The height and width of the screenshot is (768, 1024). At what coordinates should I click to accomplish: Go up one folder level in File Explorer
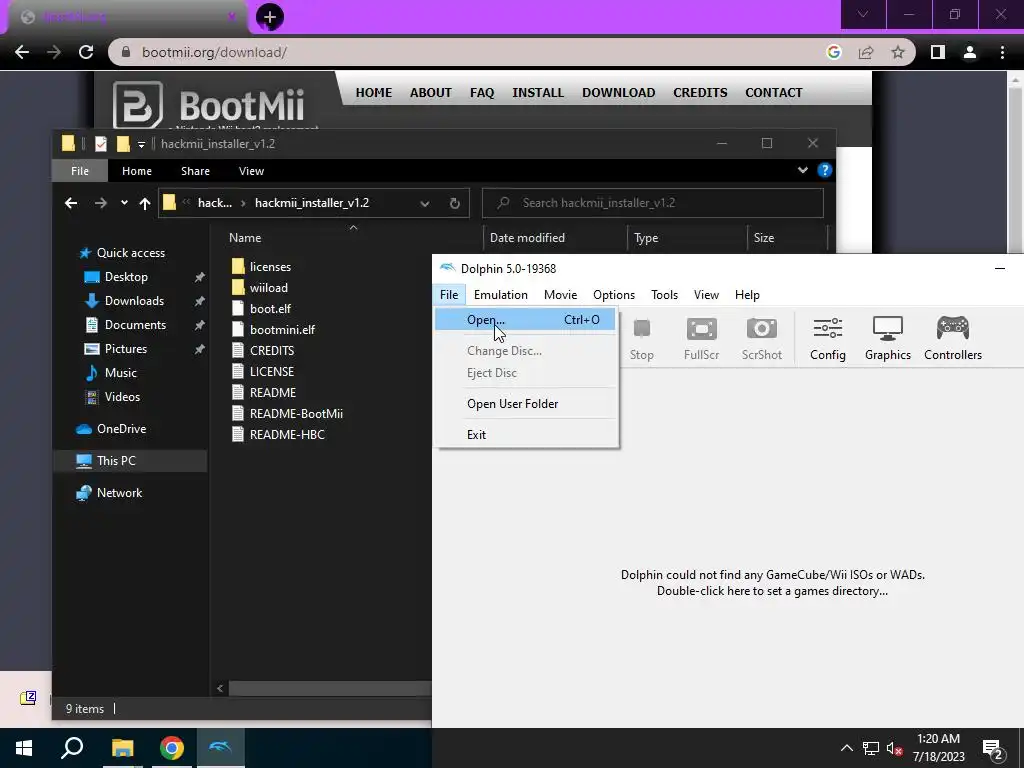144,203
